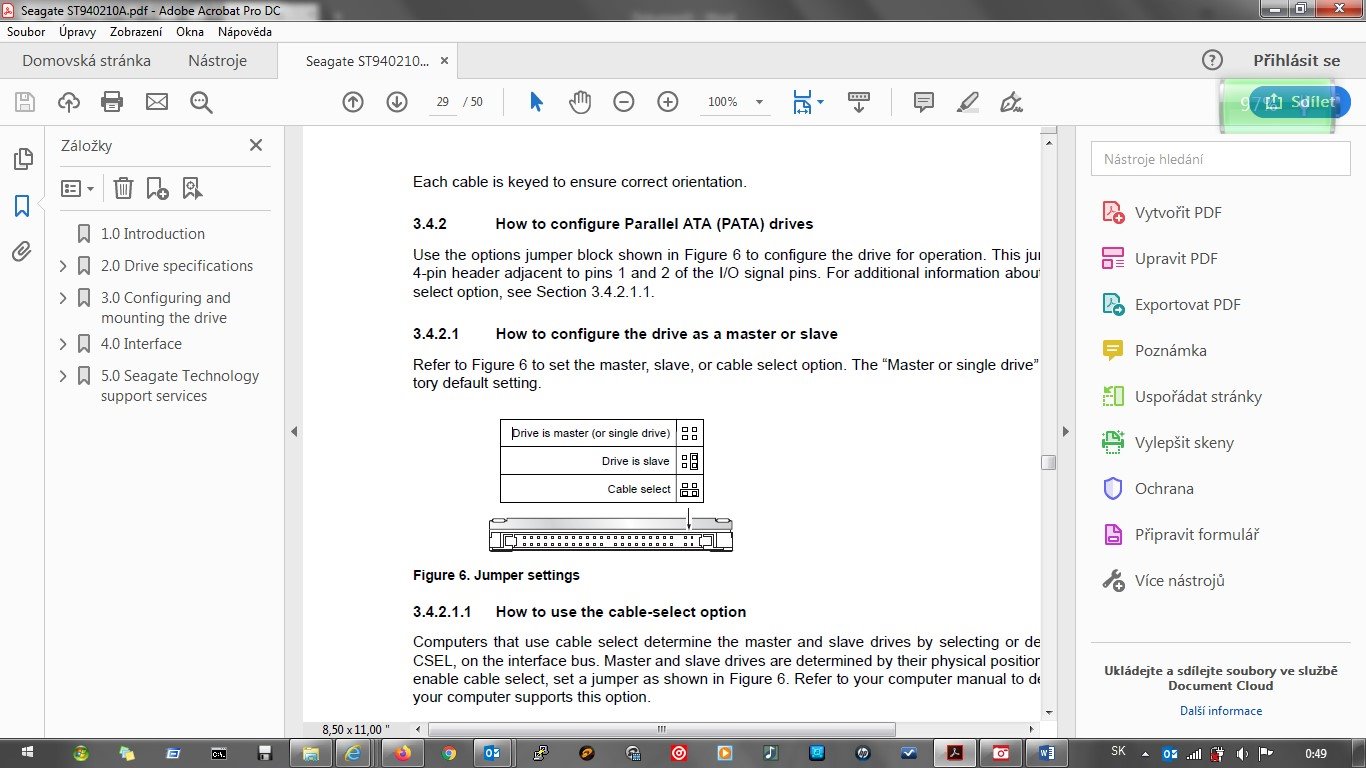
Task: Open the zoom level dropdown
Action: (760, 102)
